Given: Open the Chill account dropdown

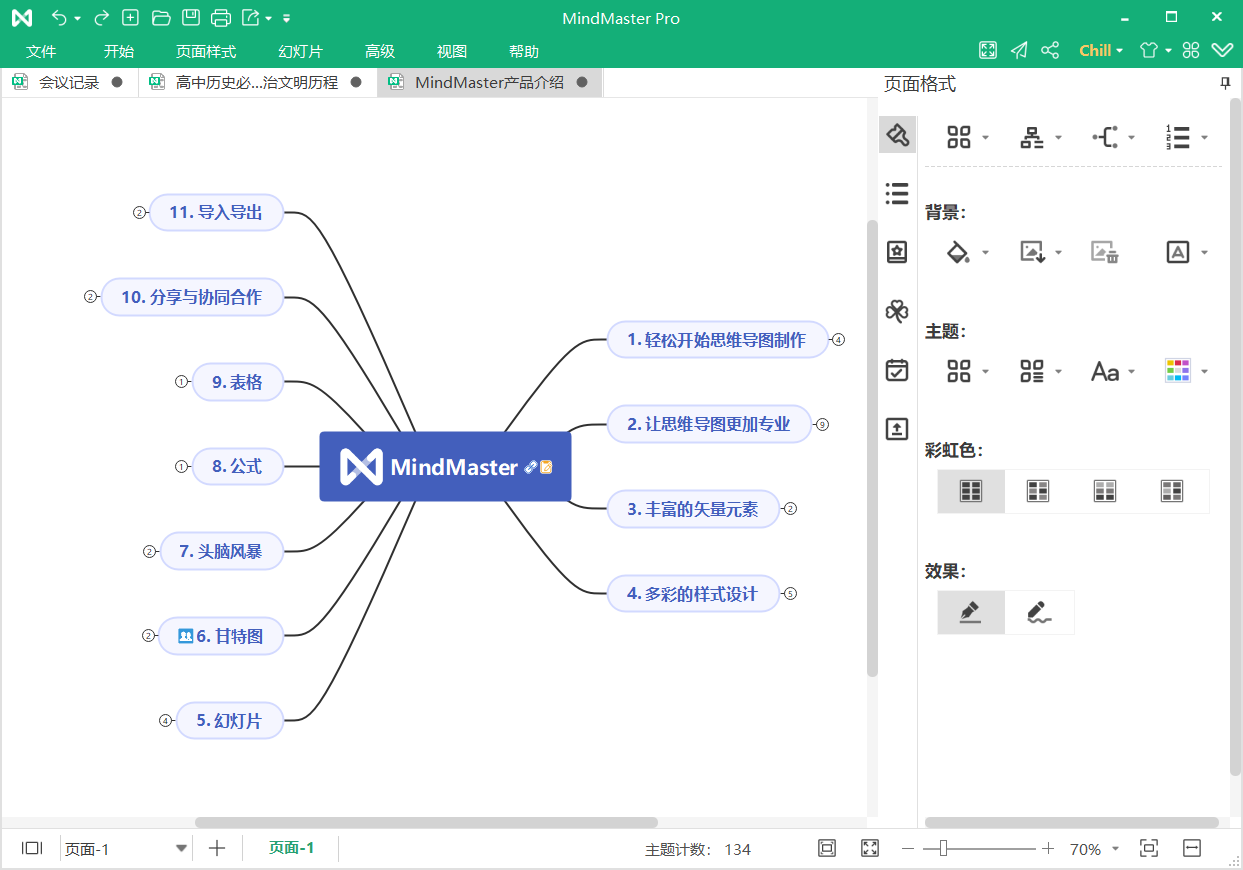Looking at the screenshot, I should tap(1101, 51).
